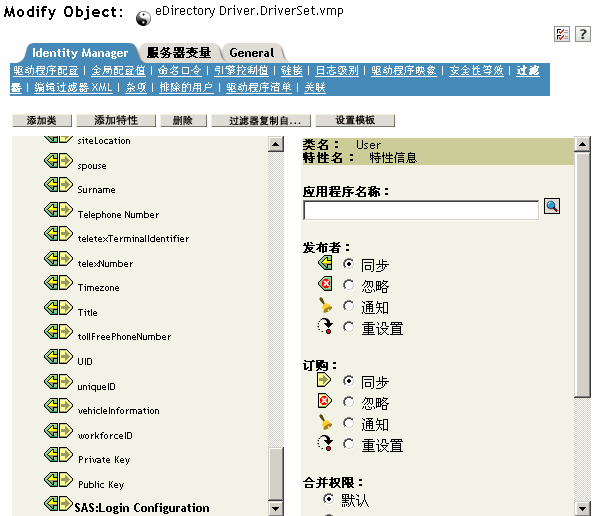The height and width of the screenshot is (516, 594).
Task: Click the sync icon beside workforceID
Action: (58, 430)
